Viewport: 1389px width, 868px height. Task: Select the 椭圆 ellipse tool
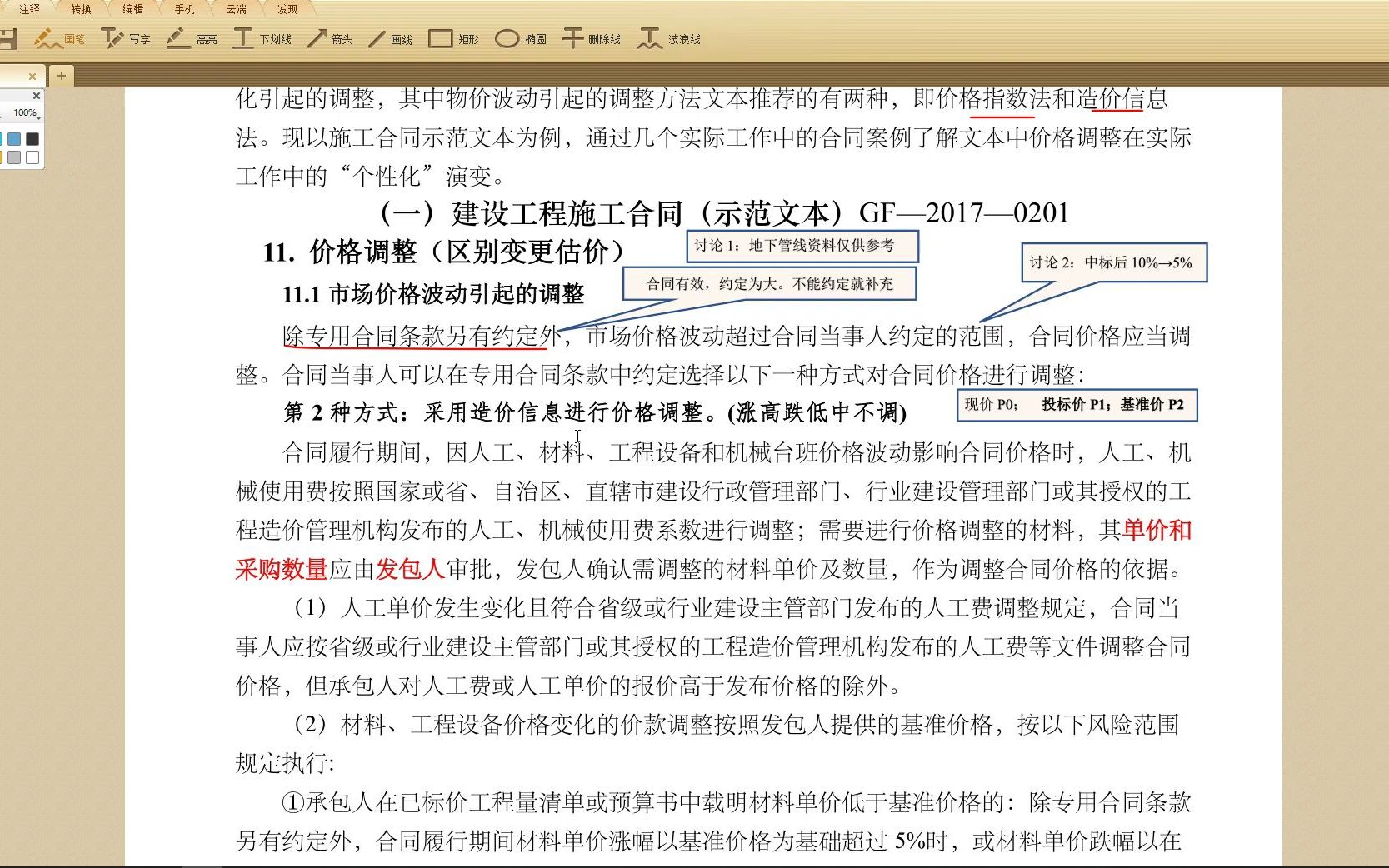(x=521, y=39)
